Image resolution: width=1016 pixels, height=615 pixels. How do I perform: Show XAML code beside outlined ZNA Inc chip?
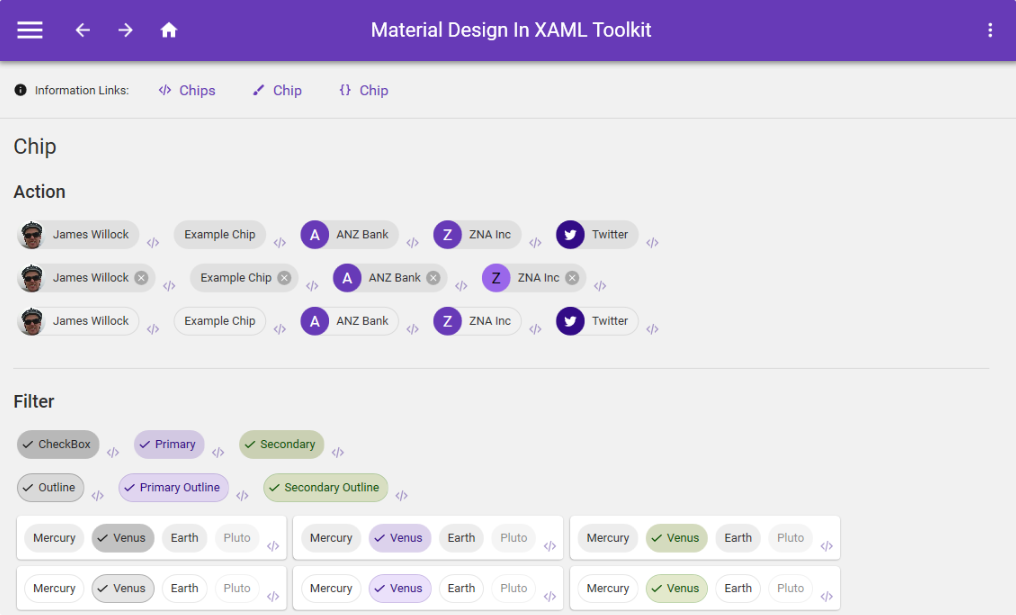coord(535,329)
